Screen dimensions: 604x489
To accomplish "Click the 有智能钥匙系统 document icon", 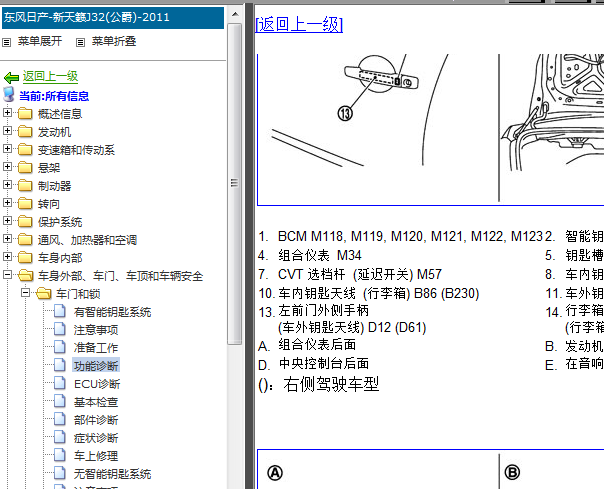I will pos(60,311).
